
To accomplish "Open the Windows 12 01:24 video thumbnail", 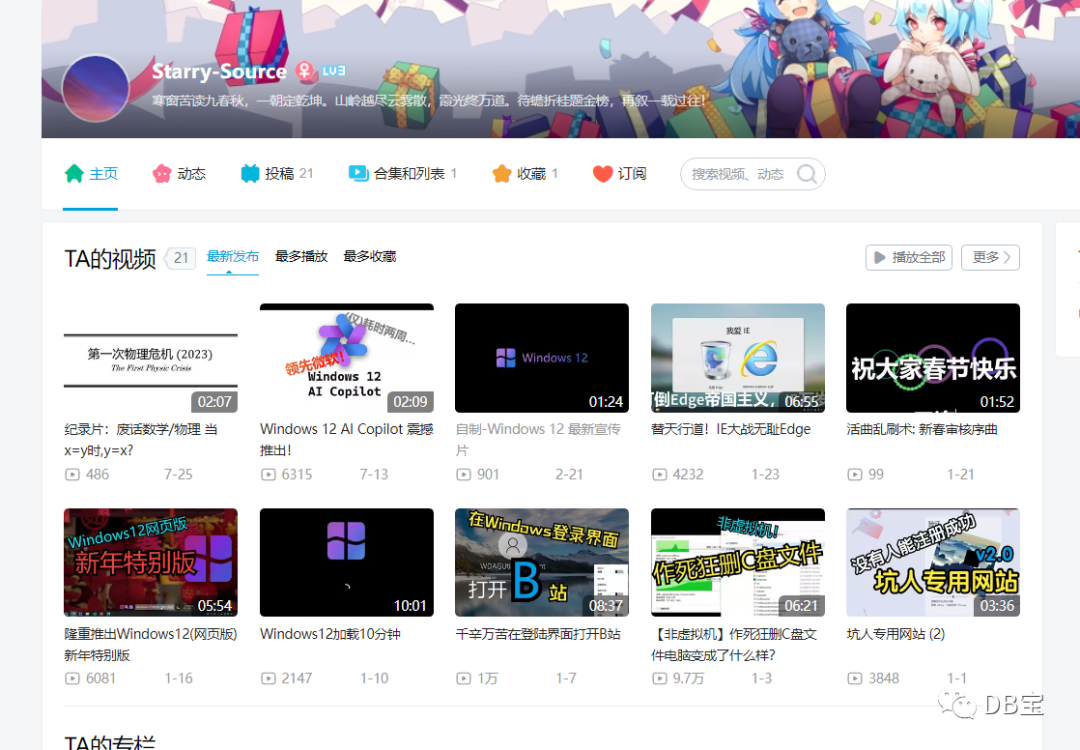I will (x=542, y=358).
